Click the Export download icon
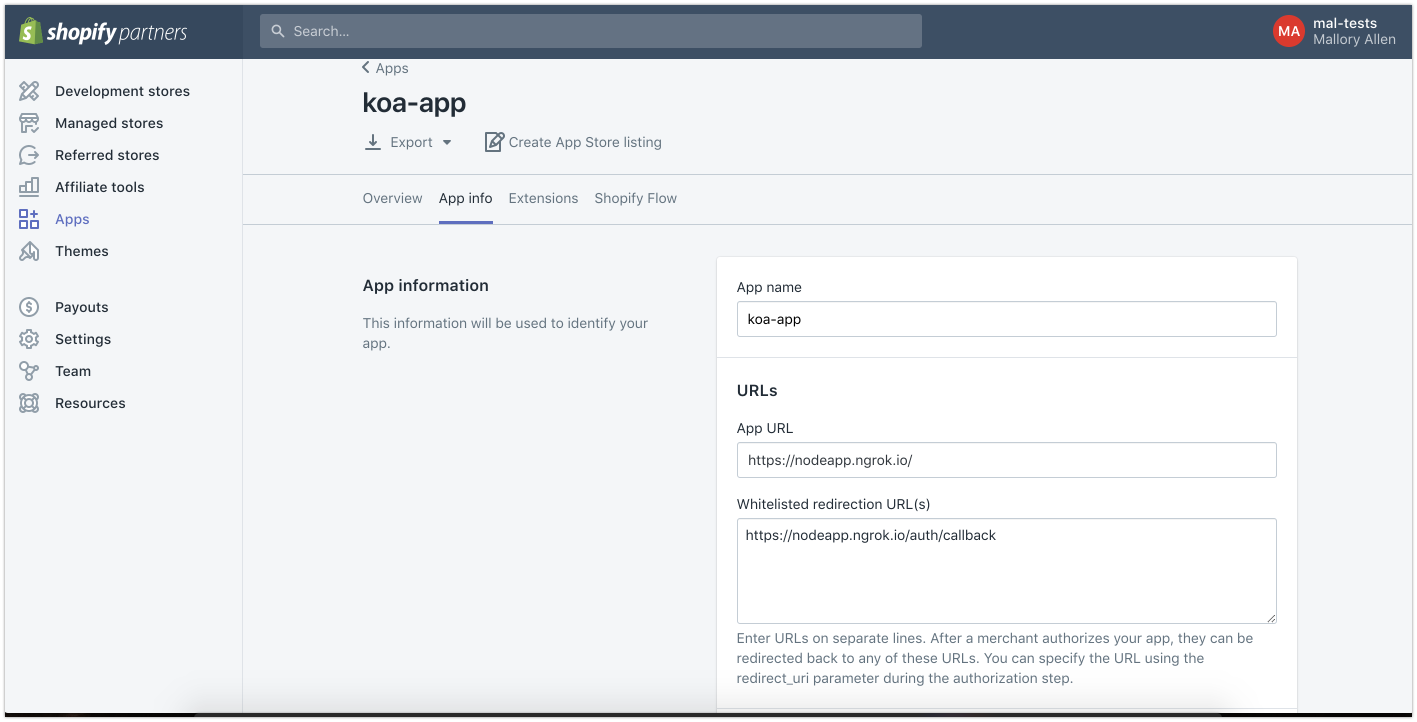The image size is (1417, 722). (373, 142)
